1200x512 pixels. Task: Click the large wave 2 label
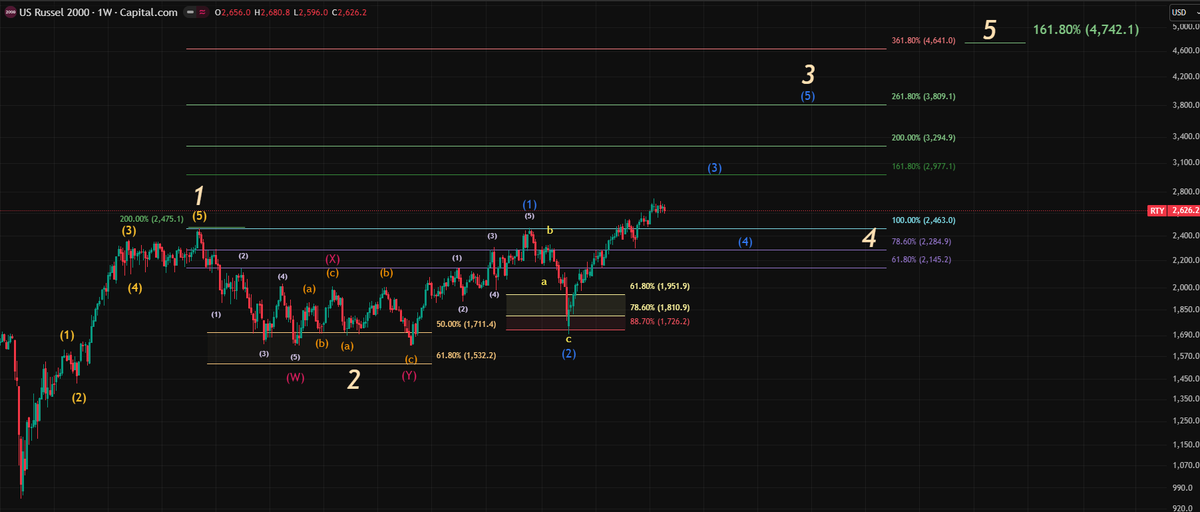coord(353,379)
